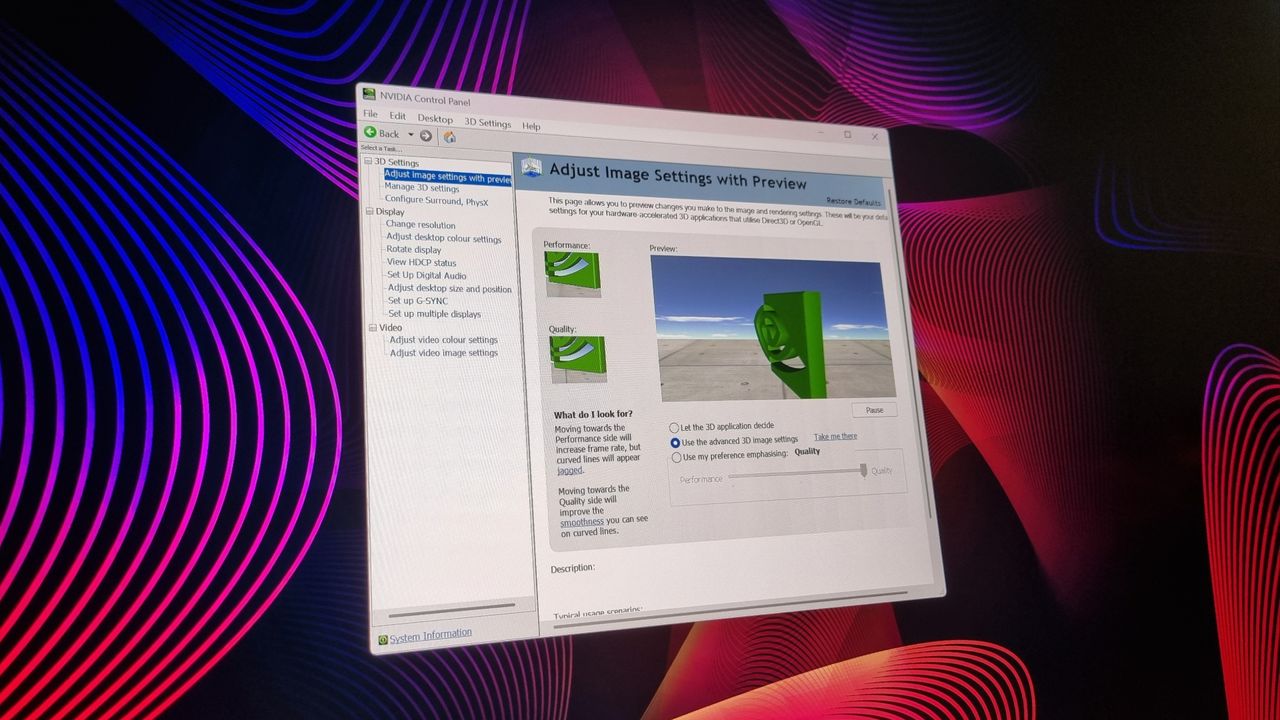The height and width of the screenshot is (720, 1280).
Task: Open the Edit menu
Action: click(398, 116)
